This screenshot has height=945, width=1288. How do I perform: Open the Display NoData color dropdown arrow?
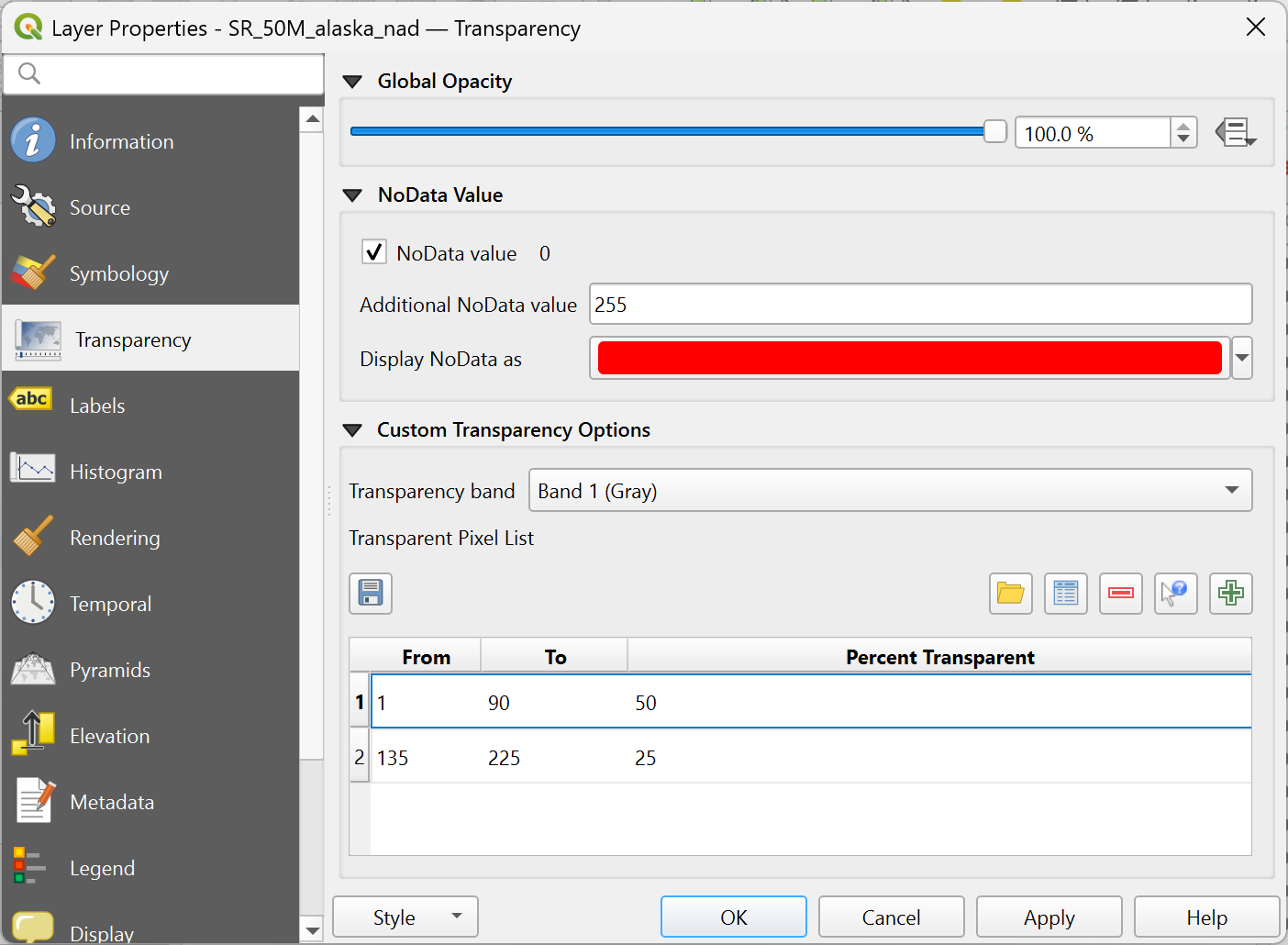point(1242,358)
